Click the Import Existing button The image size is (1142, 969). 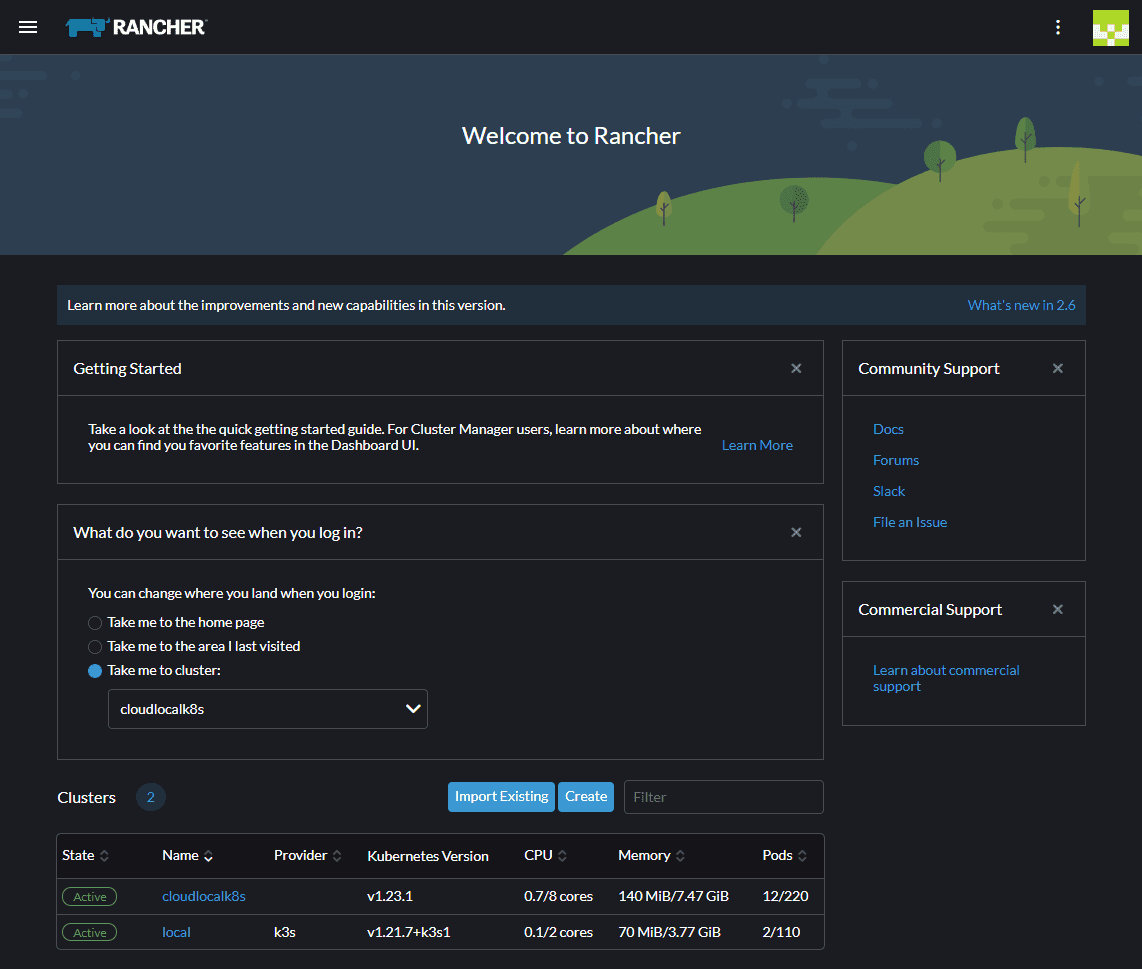[501, 797]
